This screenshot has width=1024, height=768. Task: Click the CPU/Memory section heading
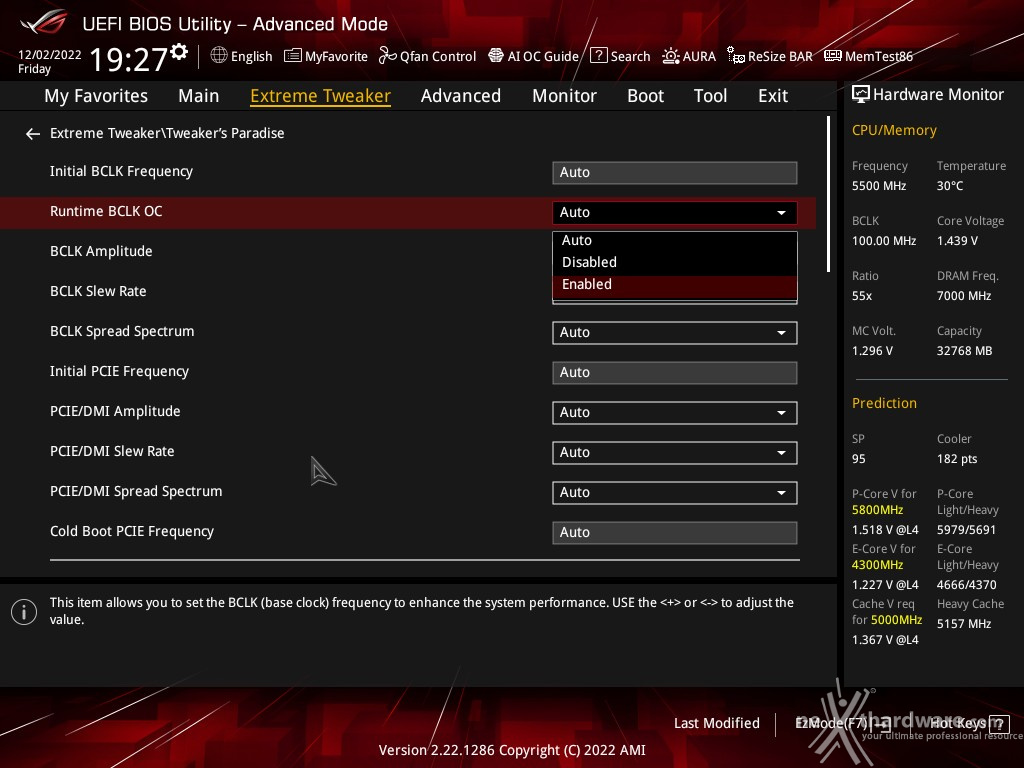(x=894, y=131)
